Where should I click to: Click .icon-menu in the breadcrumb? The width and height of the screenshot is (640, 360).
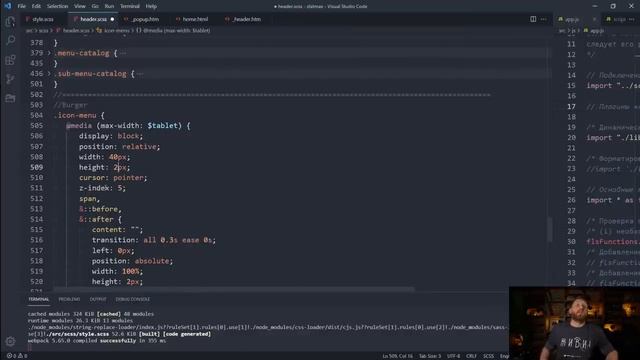(117, 30)
